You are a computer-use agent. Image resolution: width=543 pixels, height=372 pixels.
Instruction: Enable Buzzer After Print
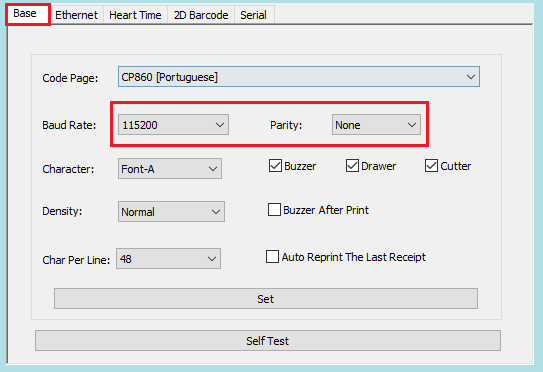[x=274, y=210]
